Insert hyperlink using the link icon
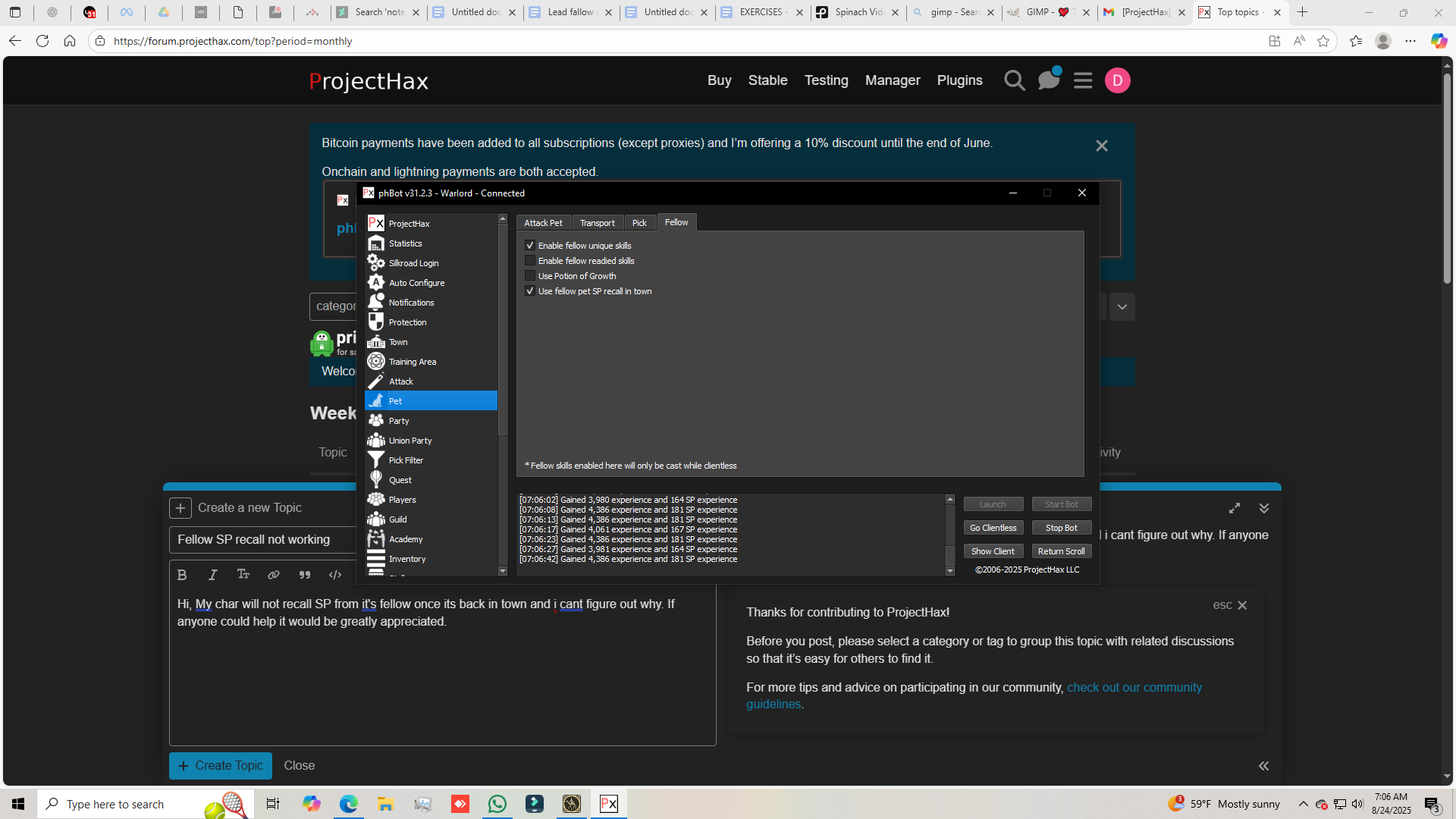 click(x=274, y=575)
